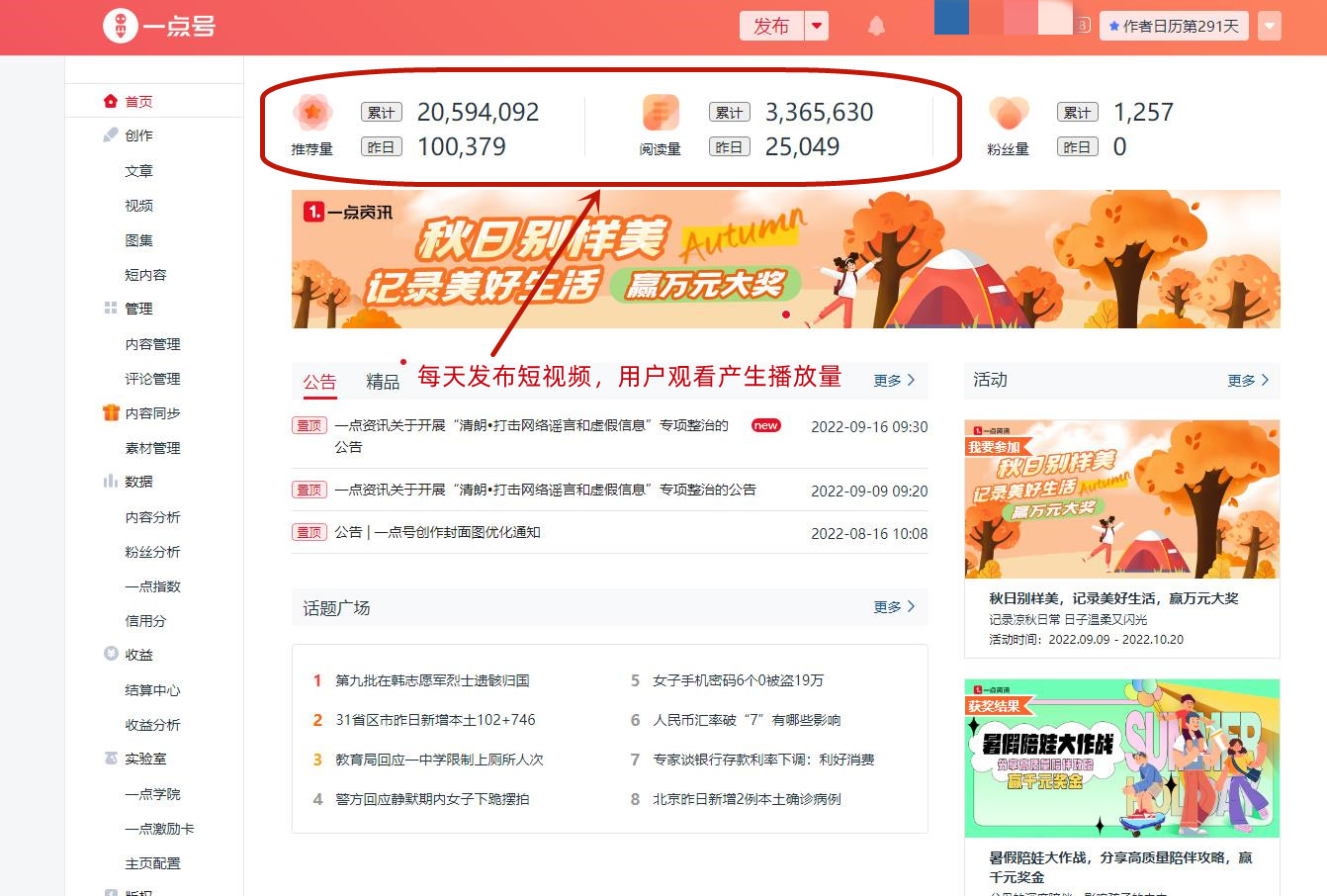The image size is (1327, 896).
Task: Switch to the 精品 tab
Action: (382, 380)
